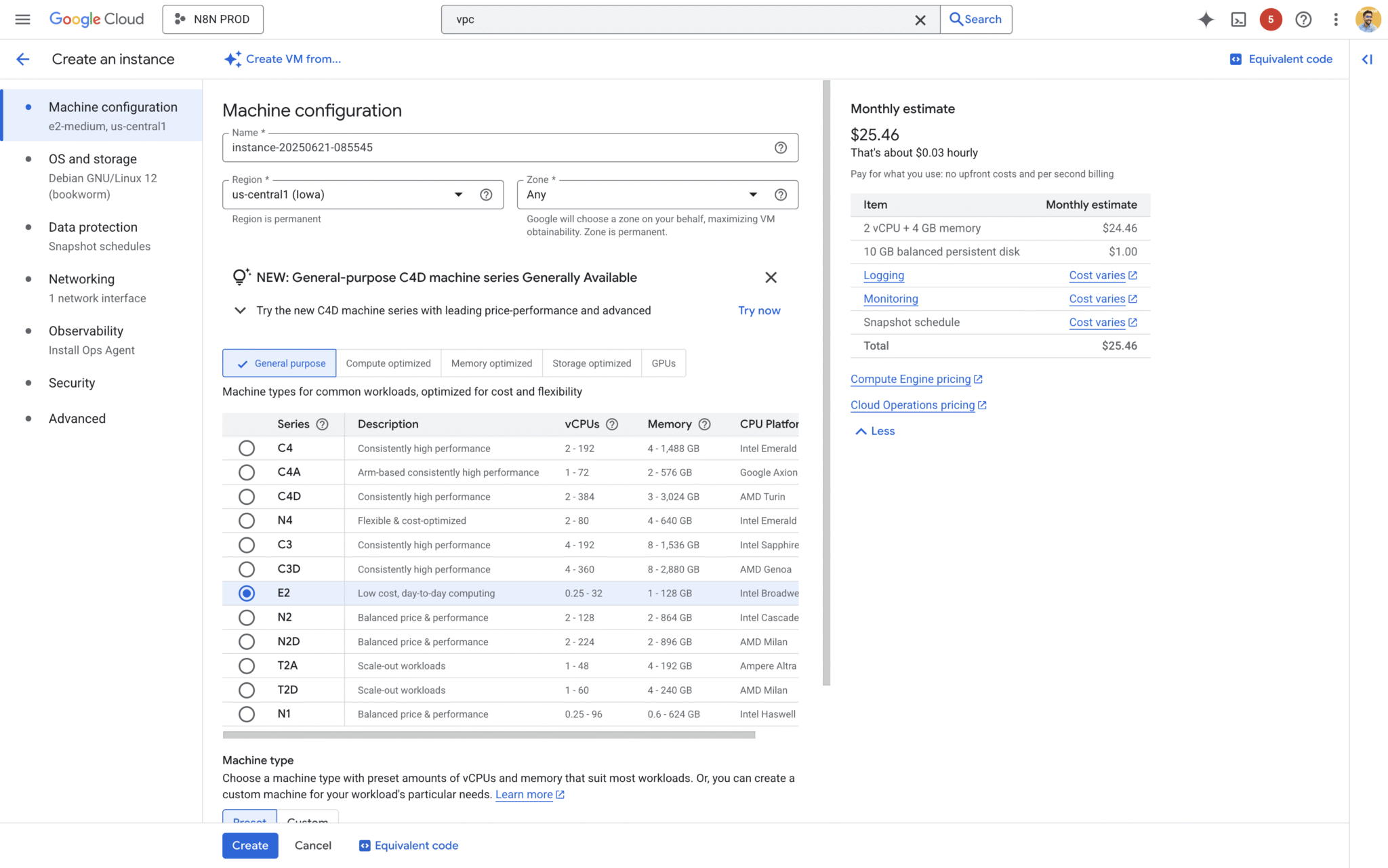Expand the C4D series announcement details
Image resolution: width=1388 pixels, height=868 pixels.
coord(240,310)
